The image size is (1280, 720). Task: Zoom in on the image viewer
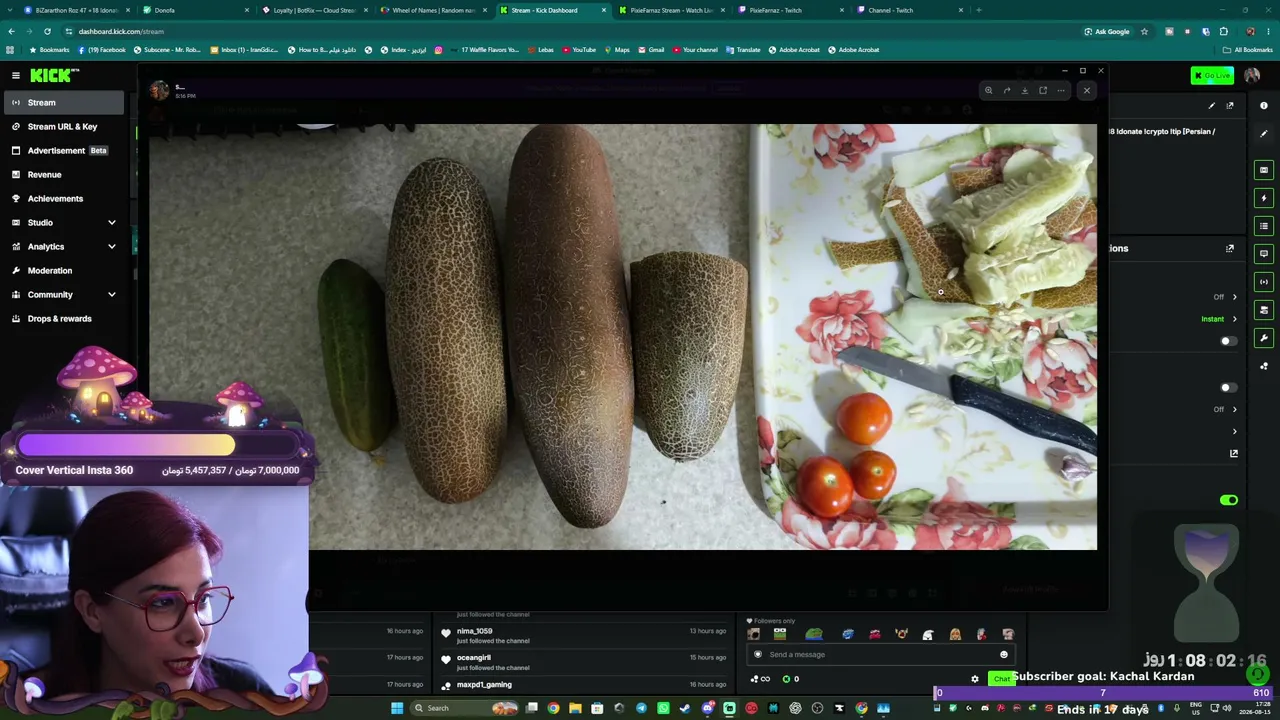pyautogui.click(x=988, y=91)
